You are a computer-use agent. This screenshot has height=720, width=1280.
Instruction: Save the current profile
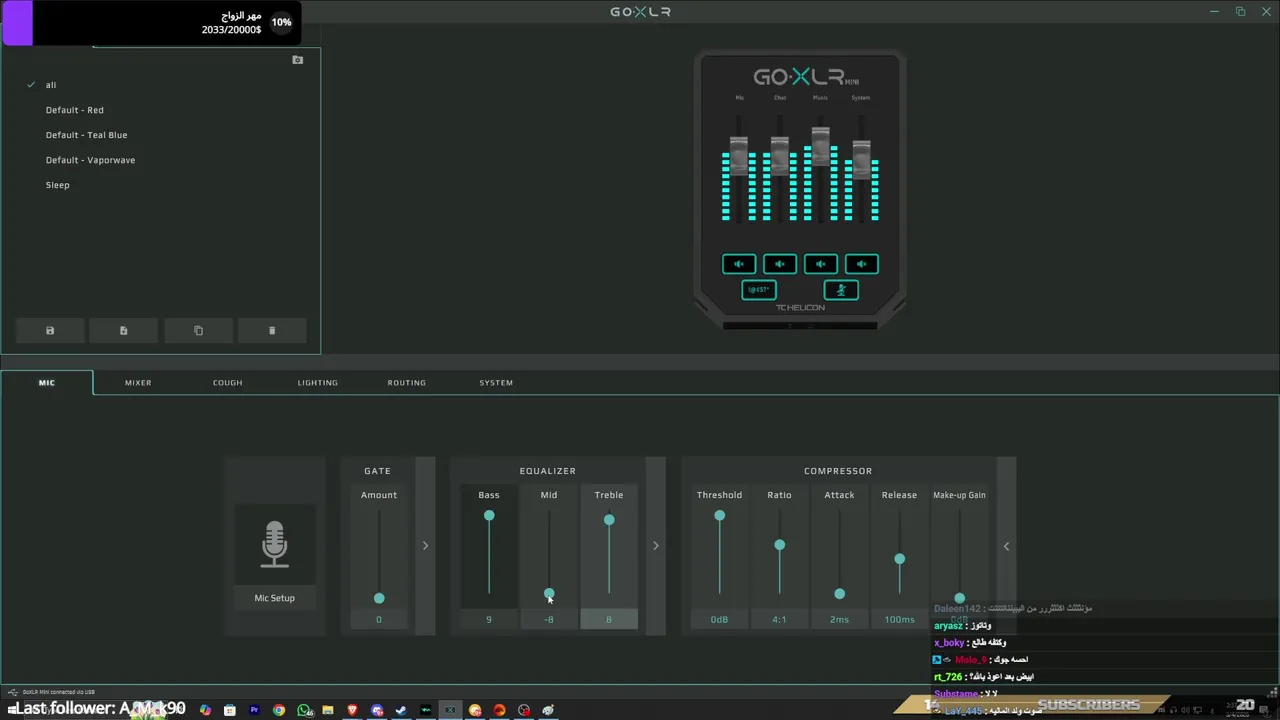coord(50,331)
